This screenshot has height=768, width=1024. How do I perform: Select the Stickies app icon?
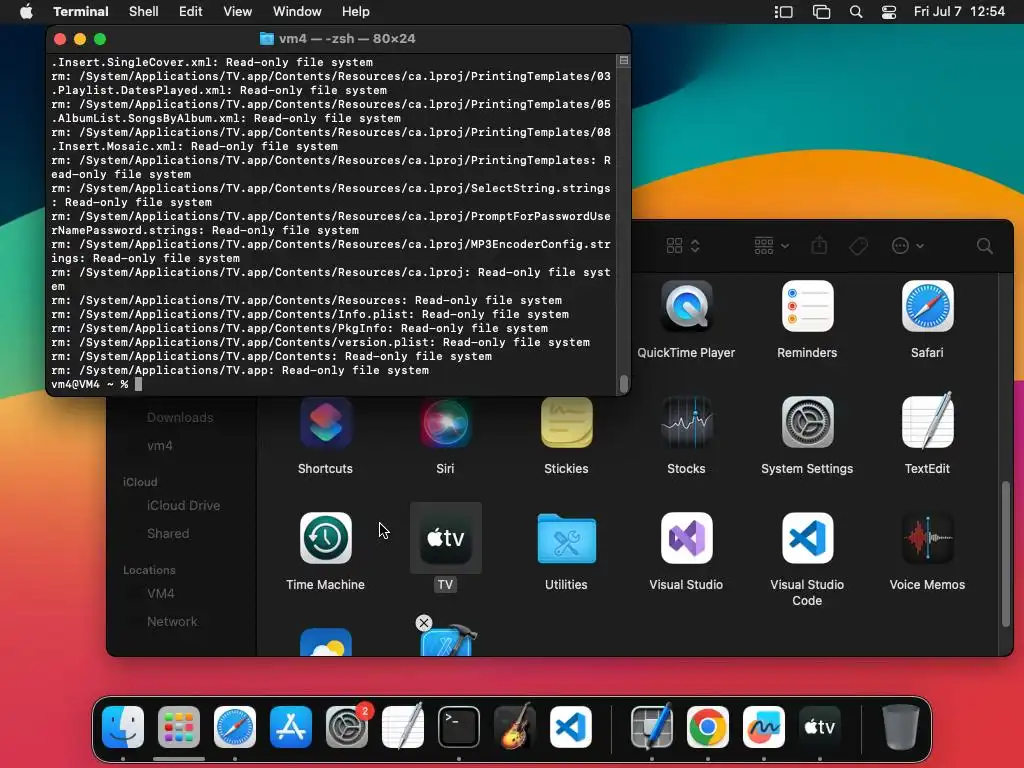point(566,423)
